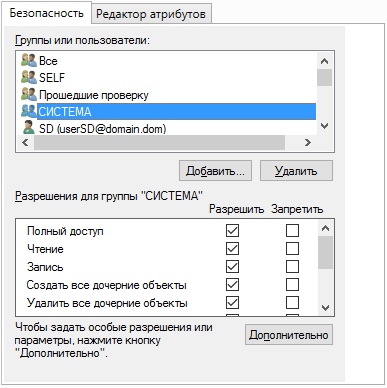
Task: Uncheck allow Удалить все дочерние объекты
Action: tap(232, 302)
